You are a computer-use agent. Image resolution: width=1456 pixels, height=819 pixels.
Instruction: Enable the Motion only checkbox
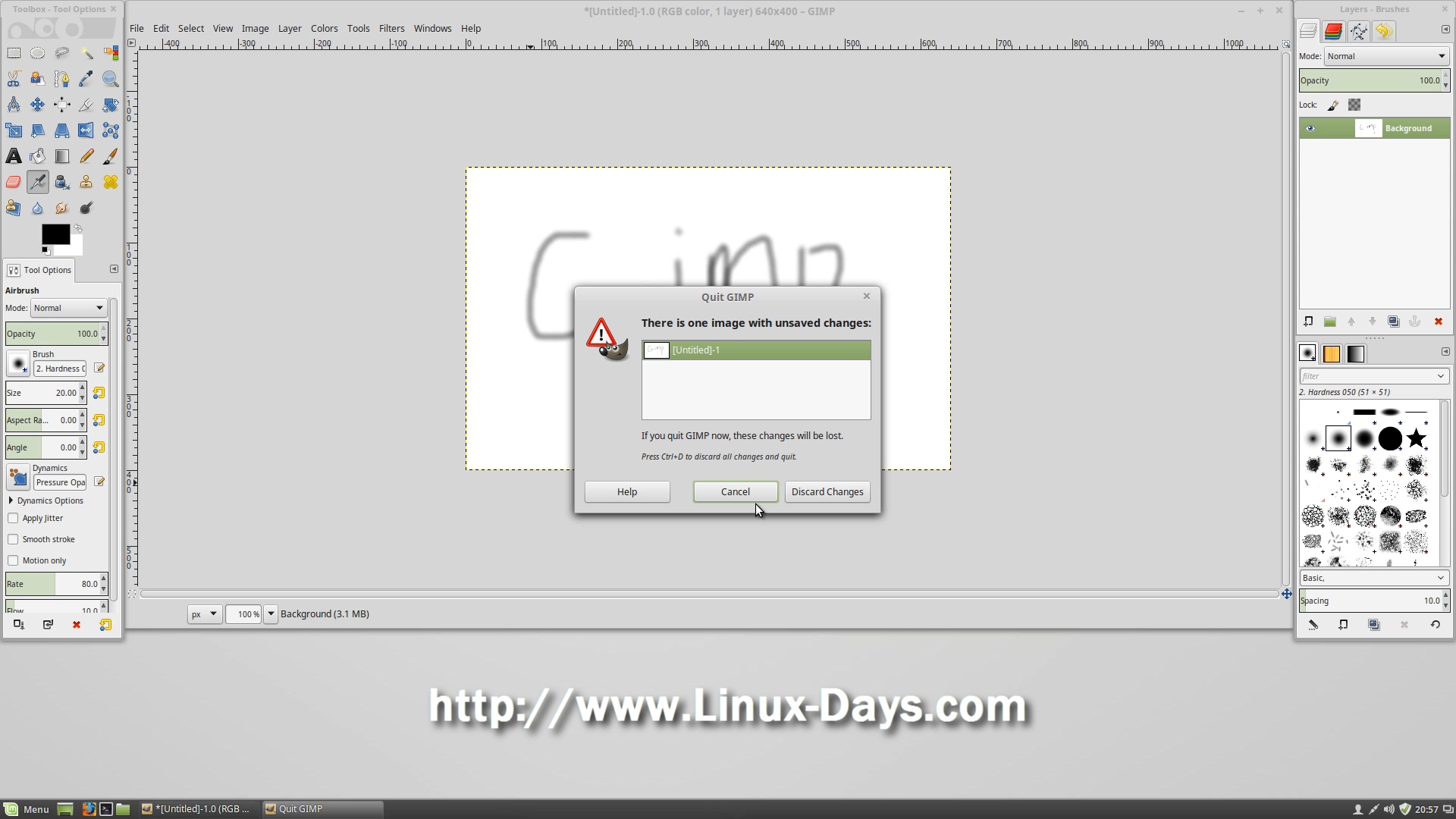click(13, 561)
